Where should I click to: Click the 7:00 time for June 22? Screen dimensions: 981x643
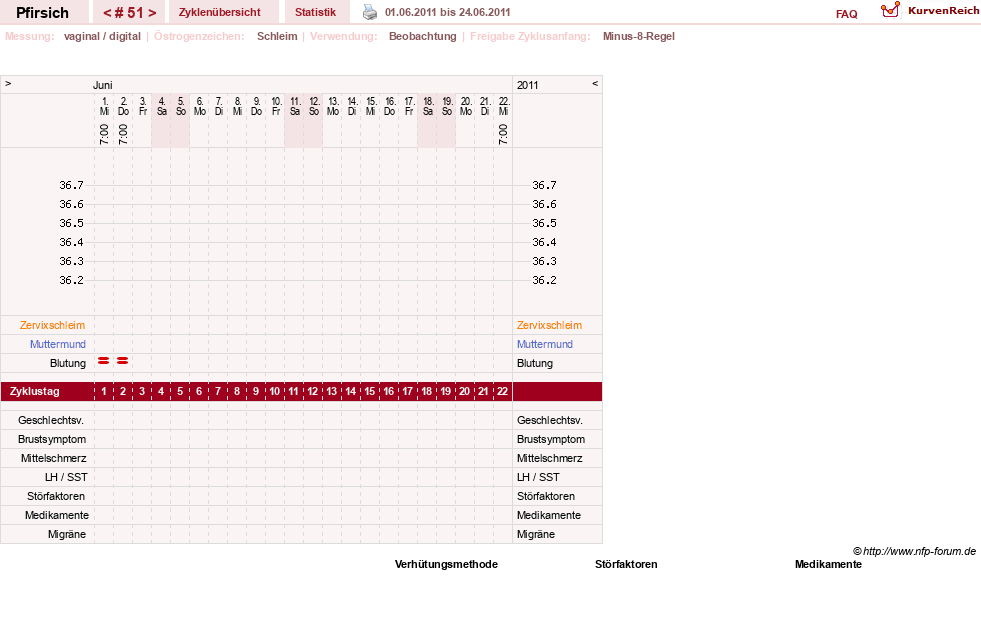(504, 134)
